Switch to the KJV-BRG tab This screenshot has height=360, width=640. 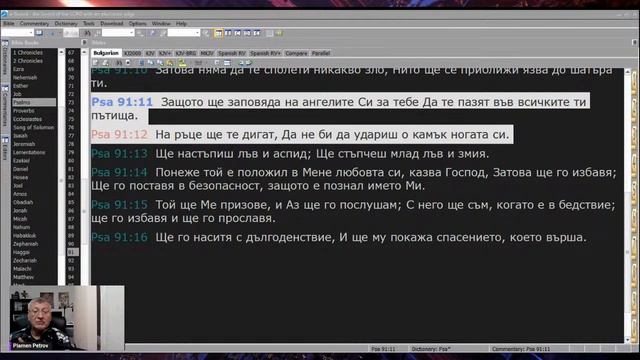coord(186,53)
